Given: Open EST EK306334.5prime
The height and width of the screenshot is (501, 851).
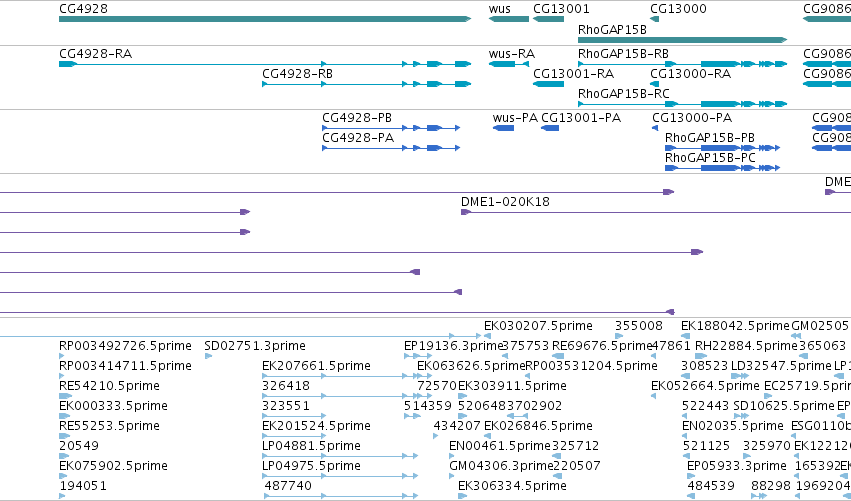Looking at the screenshot, I should pos(512,486).
